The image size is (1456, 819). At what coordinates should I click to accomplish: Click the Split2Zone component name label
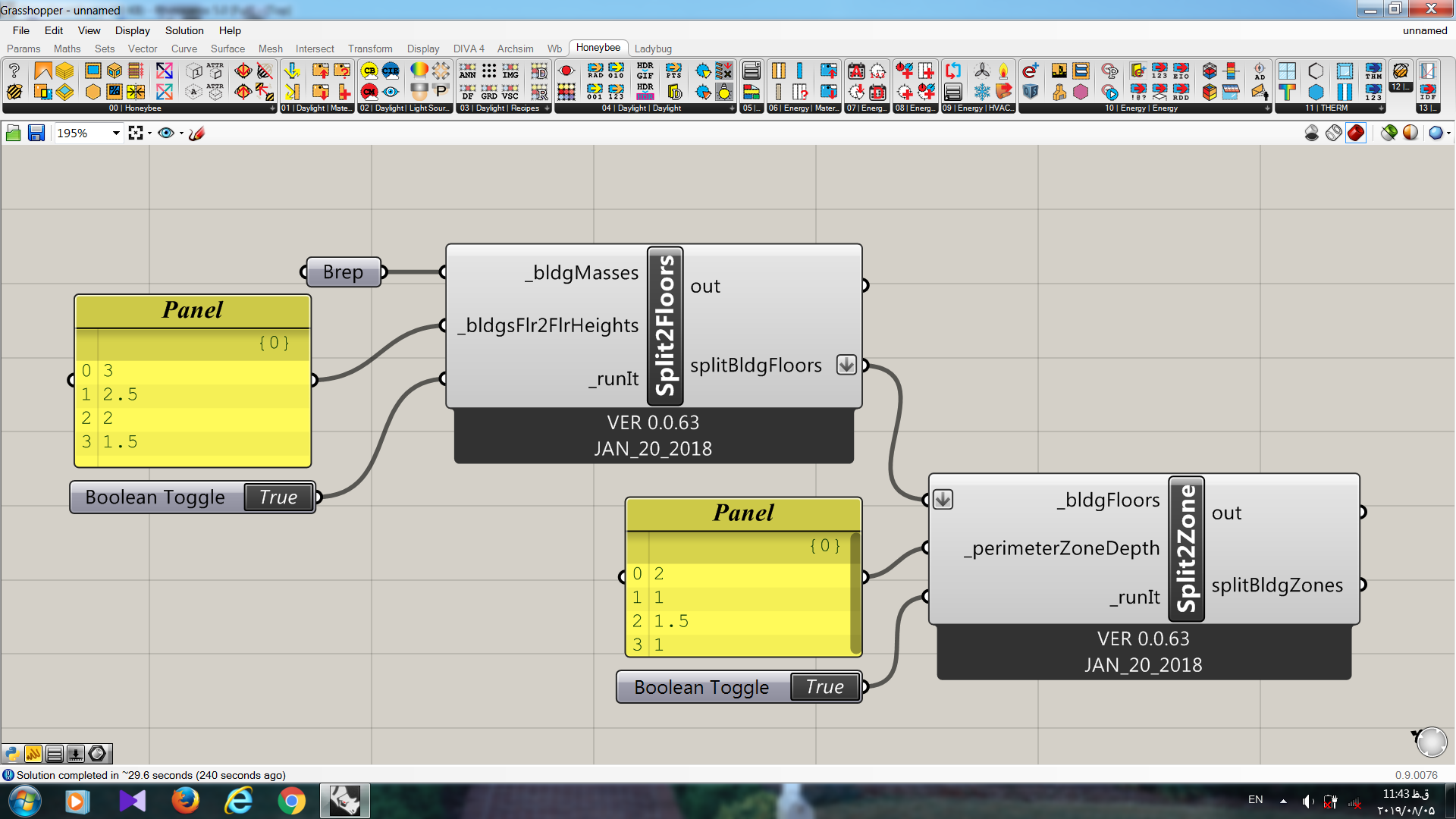[1187, 549]
